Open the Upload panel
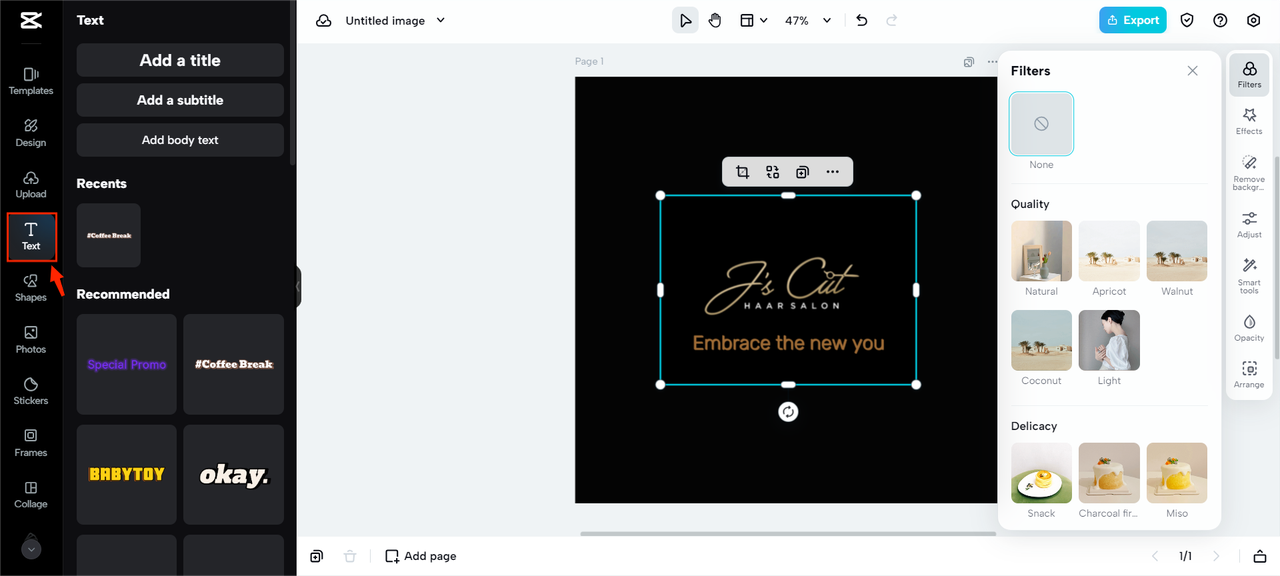The width and height of the screenshot is (1280, 576). click(x=31, y=185)
